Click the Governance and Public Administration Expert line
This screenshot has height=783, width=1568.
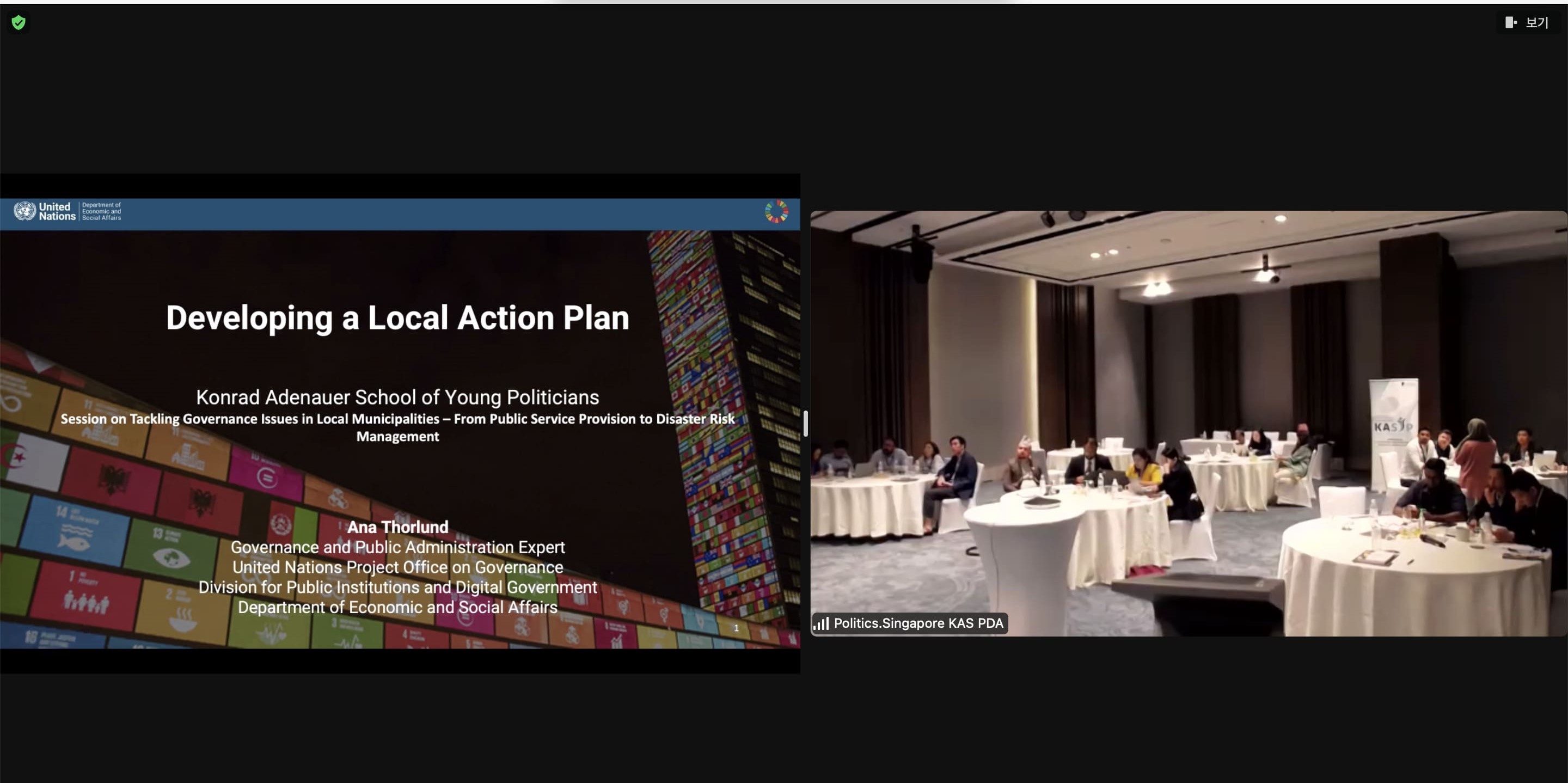click(397, 547)
